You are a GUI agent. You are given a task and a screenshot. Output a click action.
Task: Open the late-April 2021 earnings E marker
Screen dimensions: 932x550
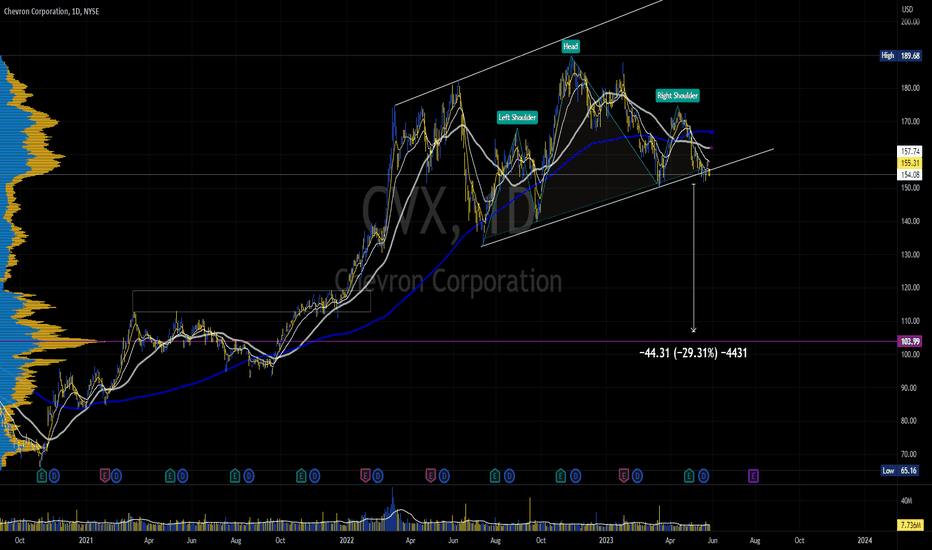coord(170,476)
